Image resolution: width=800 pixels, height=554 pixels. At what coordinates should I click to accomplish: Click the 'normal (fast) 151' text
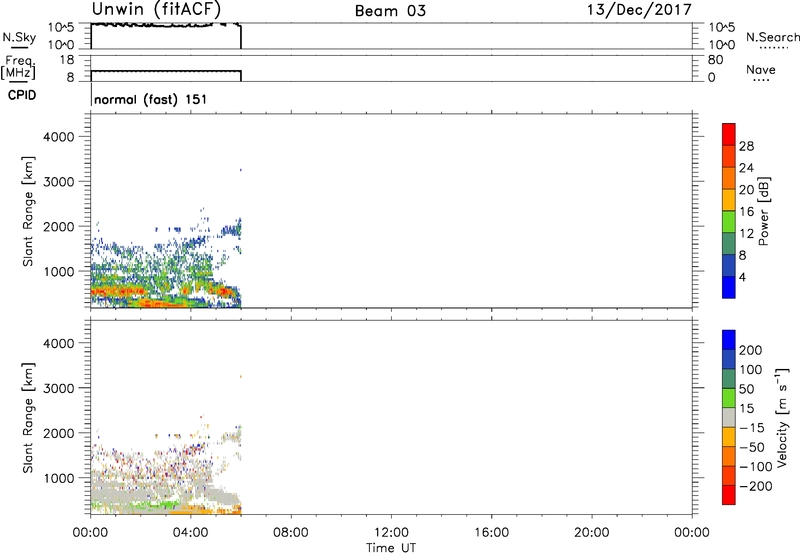[151, 99]
